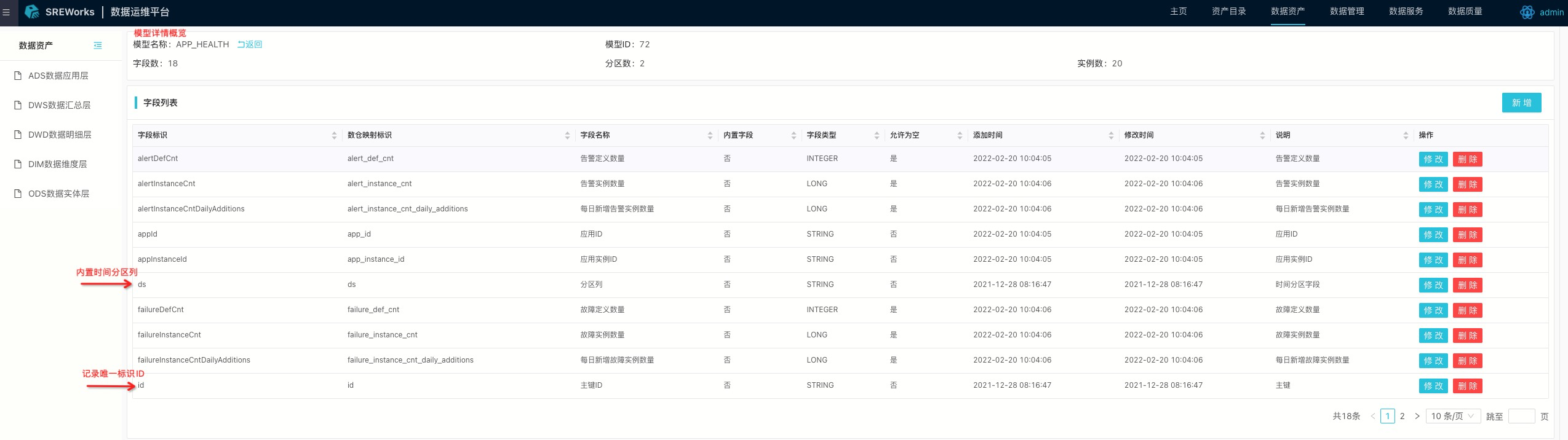This screenshot has height=440, width=1568.
Task: Edit the alertDefCnt field row
Action: point(1433,159)
